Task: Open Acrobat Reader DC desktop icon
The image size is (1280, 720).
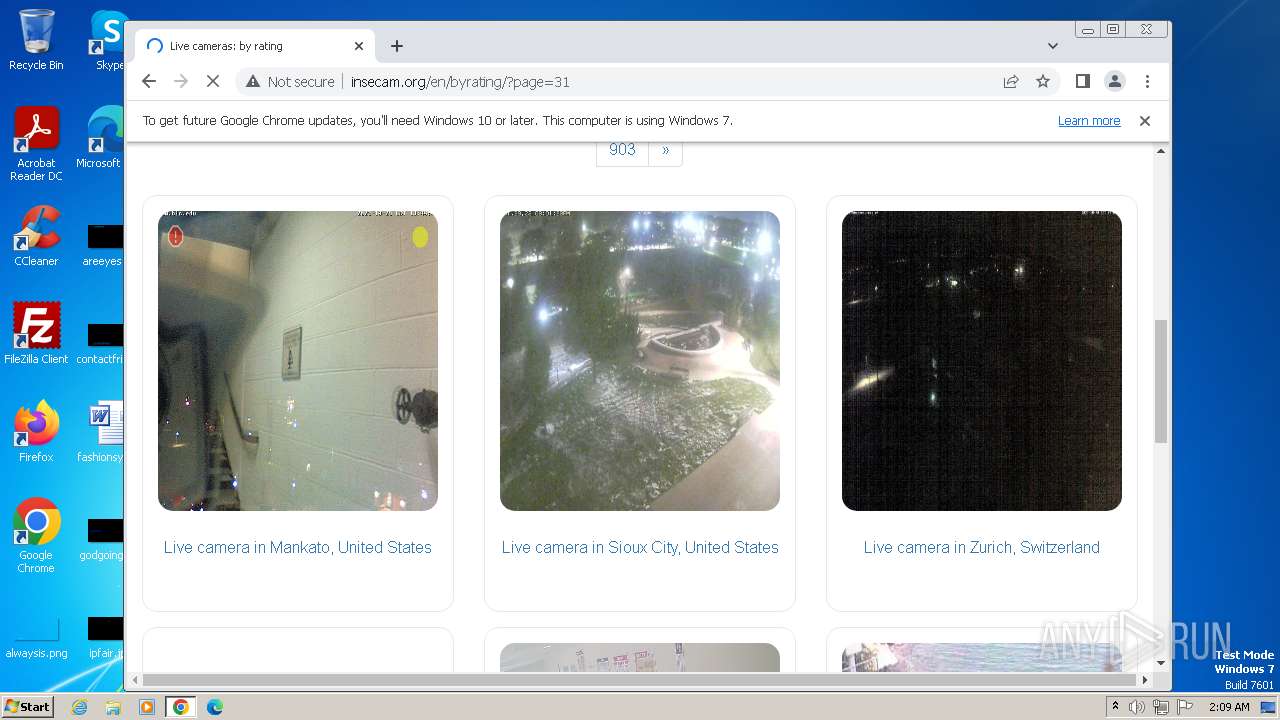Action: coord(36,144)
